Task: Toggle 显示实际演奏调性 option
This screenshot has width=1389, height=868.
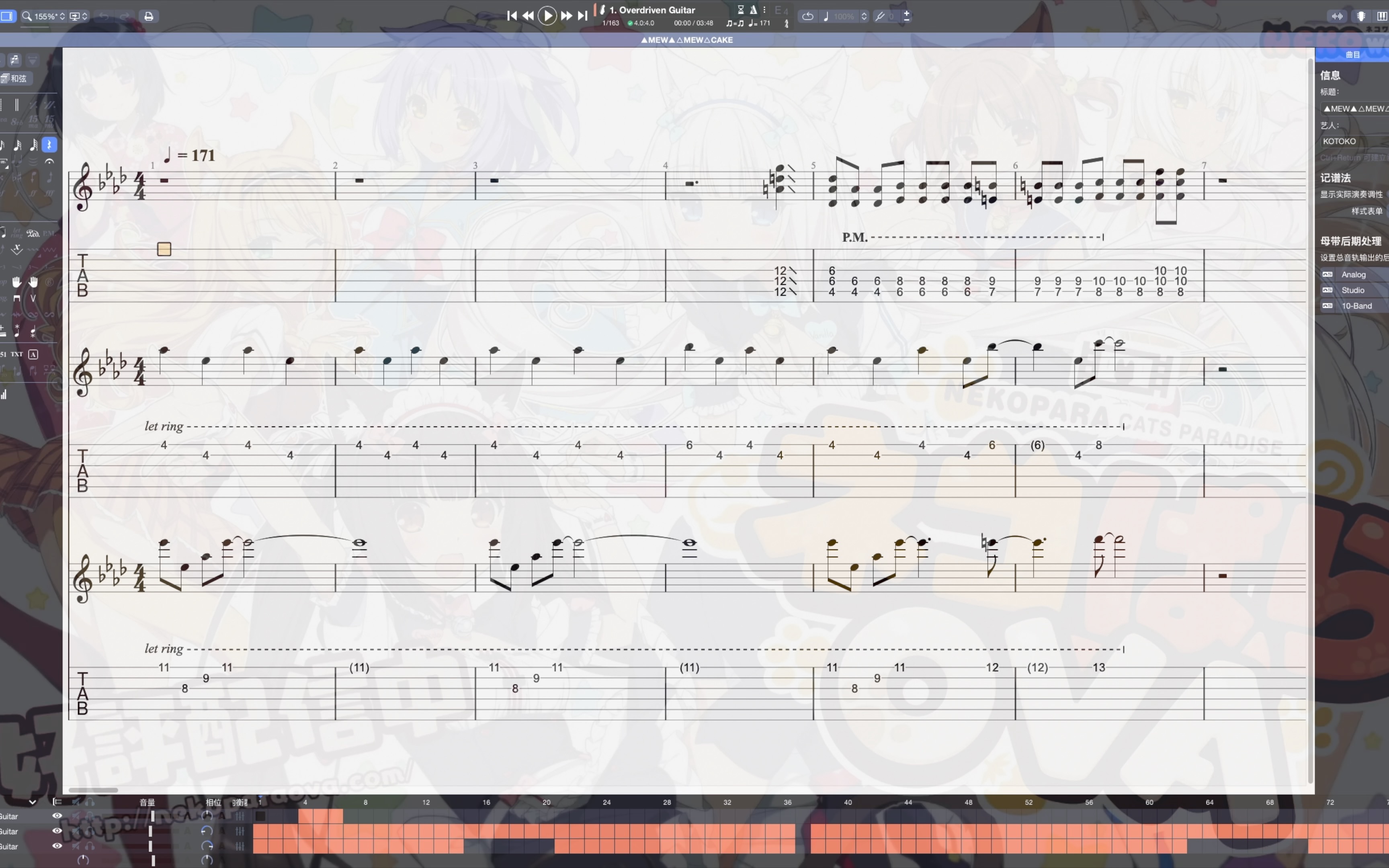Action: [x=1352, y=194]
